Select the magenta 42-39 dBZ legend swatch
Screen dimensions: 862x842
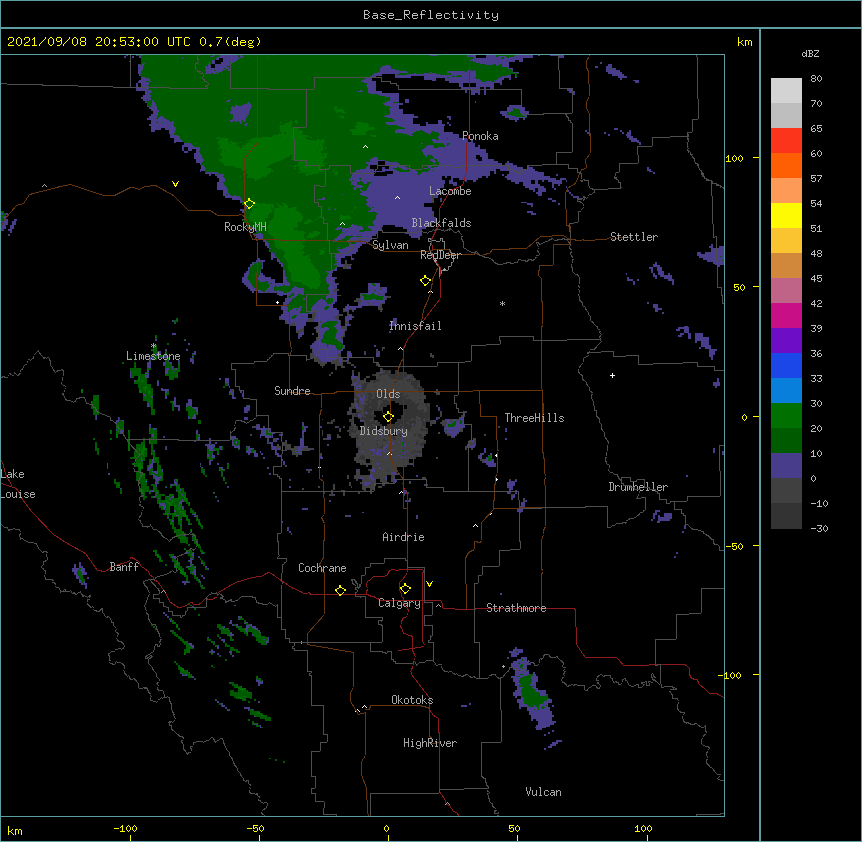pos(786,315)
